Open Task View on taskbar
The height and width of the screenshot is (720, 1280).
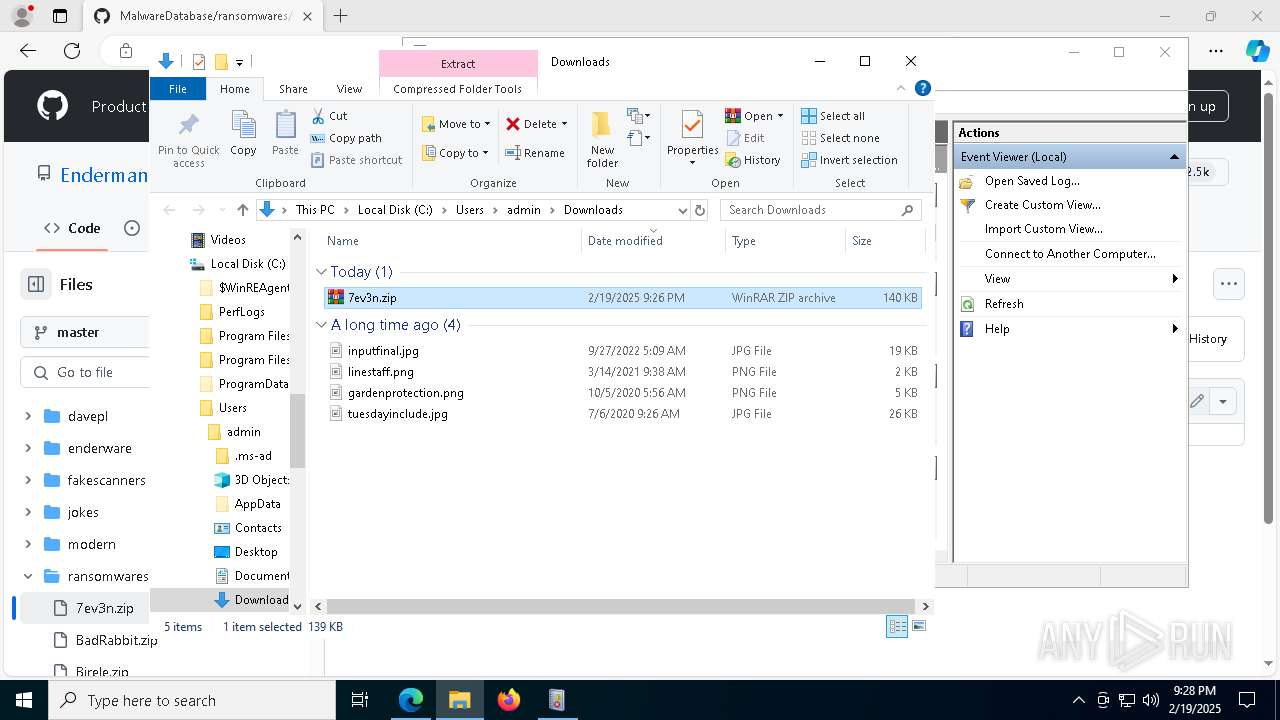[x=360, y=700]
